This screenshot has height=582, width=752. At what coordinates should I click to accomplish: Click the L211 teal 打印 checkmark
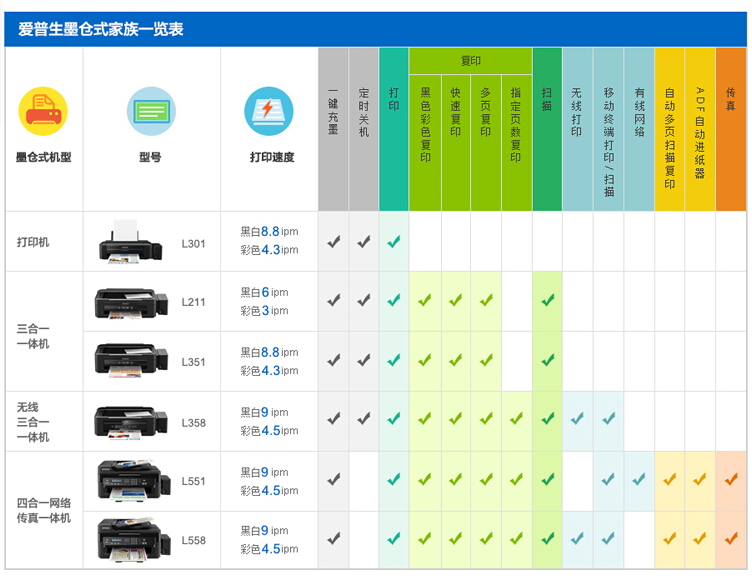[394, 300]
